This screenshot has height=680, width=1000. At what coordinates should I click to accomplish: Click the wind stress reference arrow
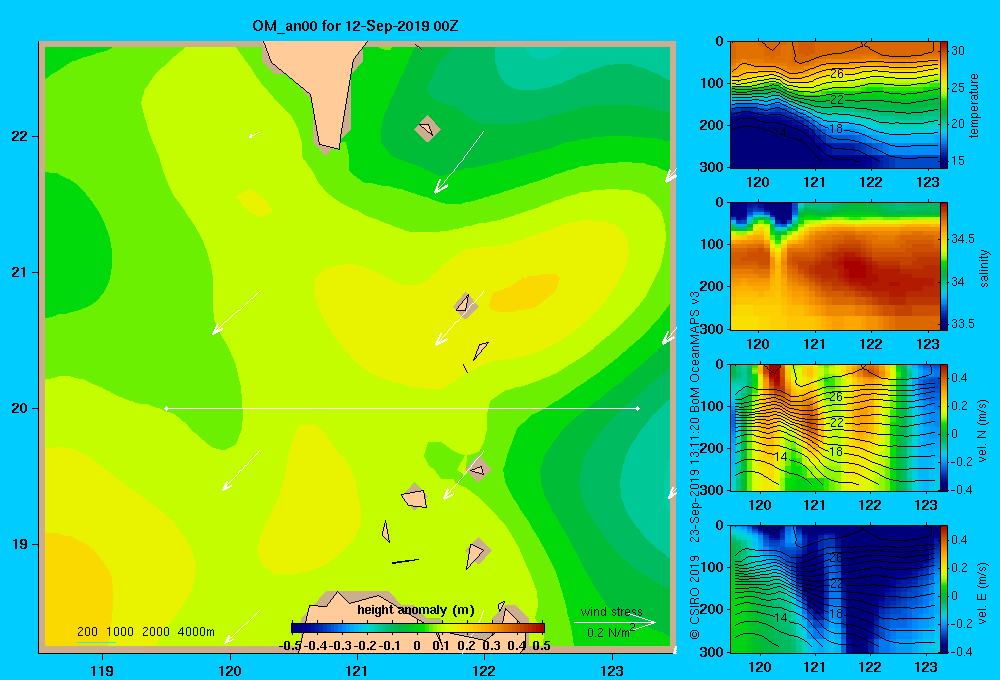pos(614,623)
